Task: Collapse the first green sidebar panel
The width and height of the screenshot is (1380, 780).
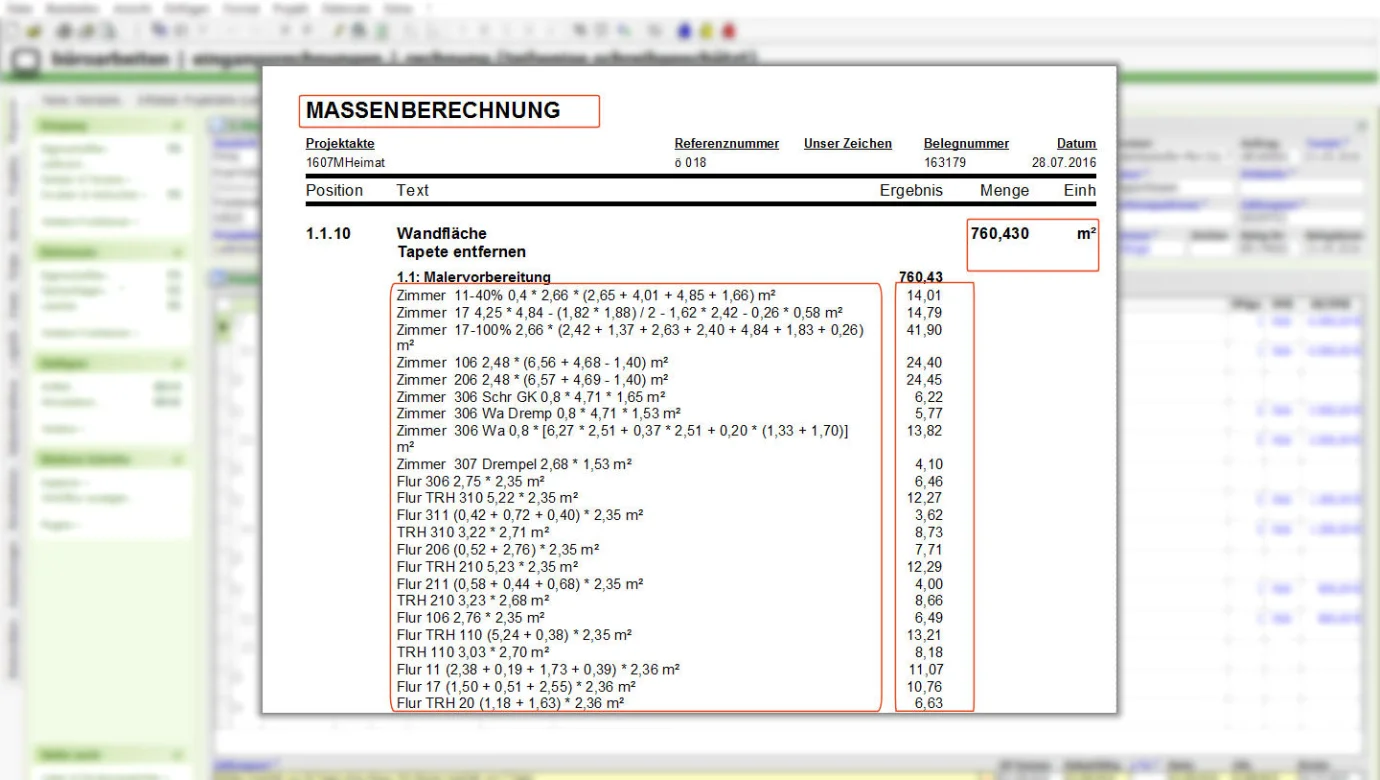Action: tap(177, 126)
